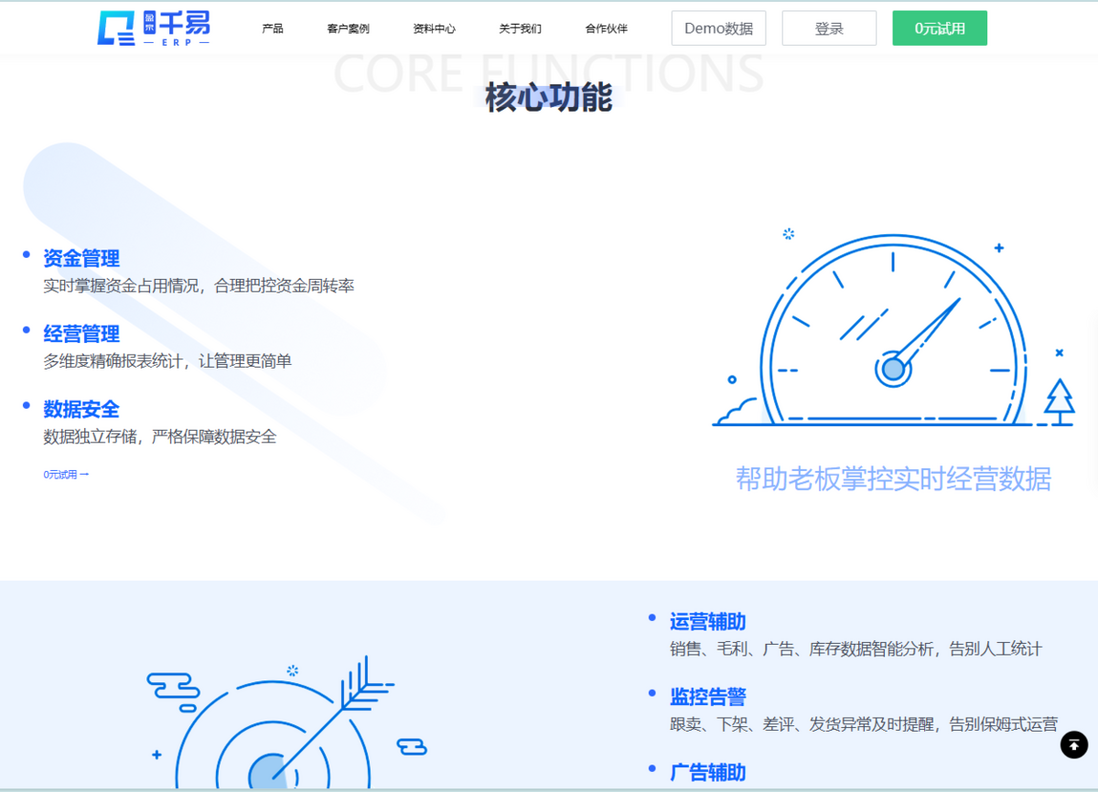The image size is (1098, 792).
Task: Select the 广告辅助 heading
Action: [x=708, y=773]
